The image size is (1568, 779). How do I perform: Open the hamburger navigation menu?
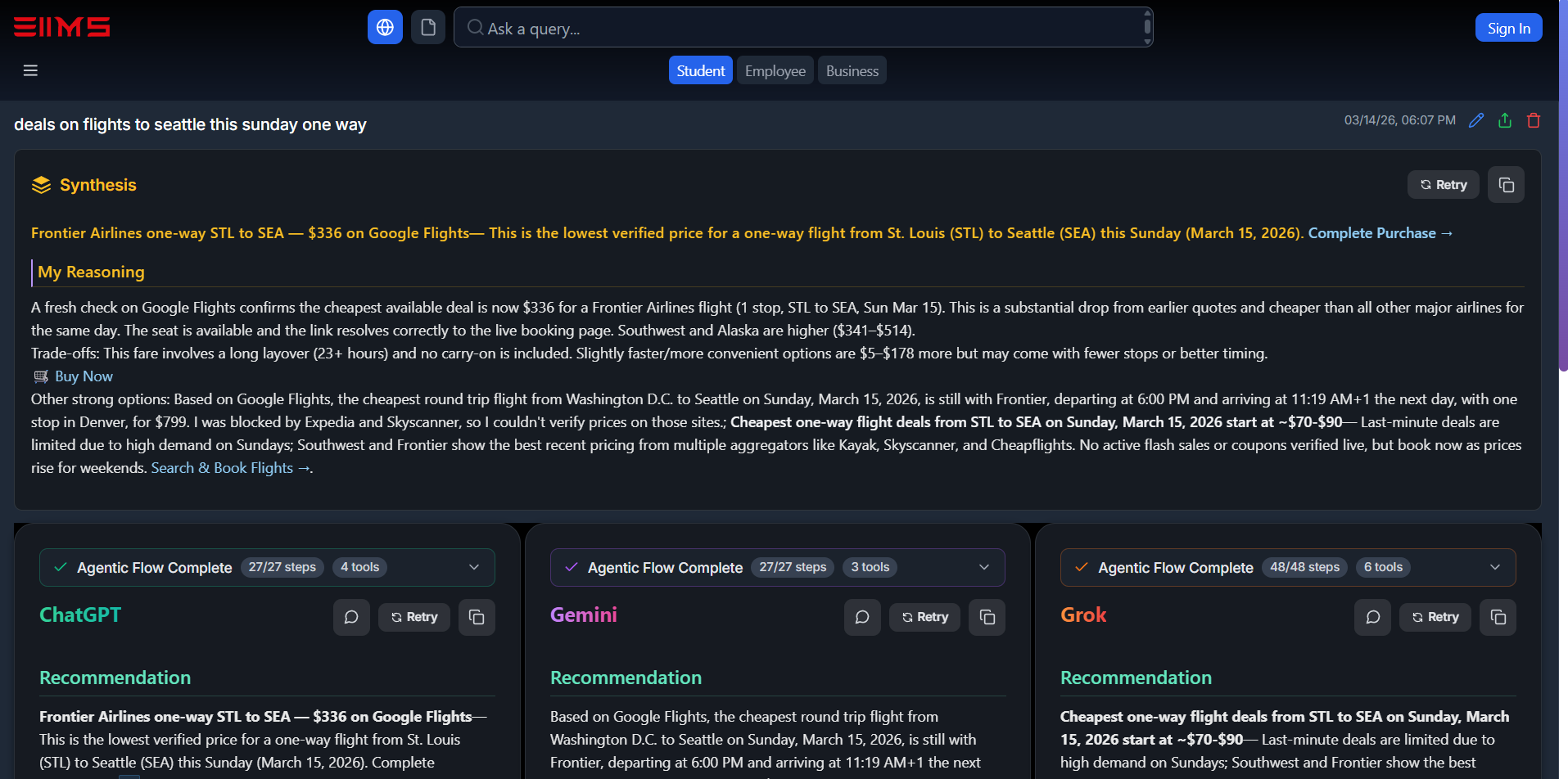point(30,70)
